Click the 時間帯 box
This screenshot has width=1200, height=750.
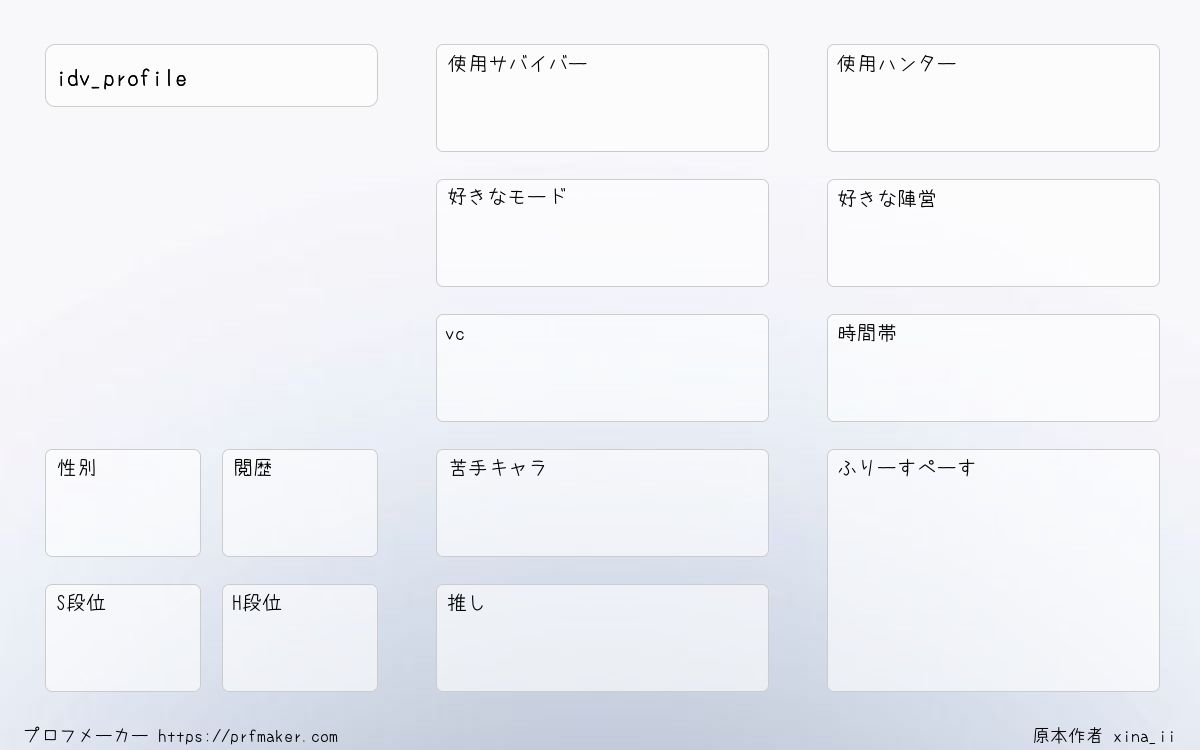(x=993, y=368)
